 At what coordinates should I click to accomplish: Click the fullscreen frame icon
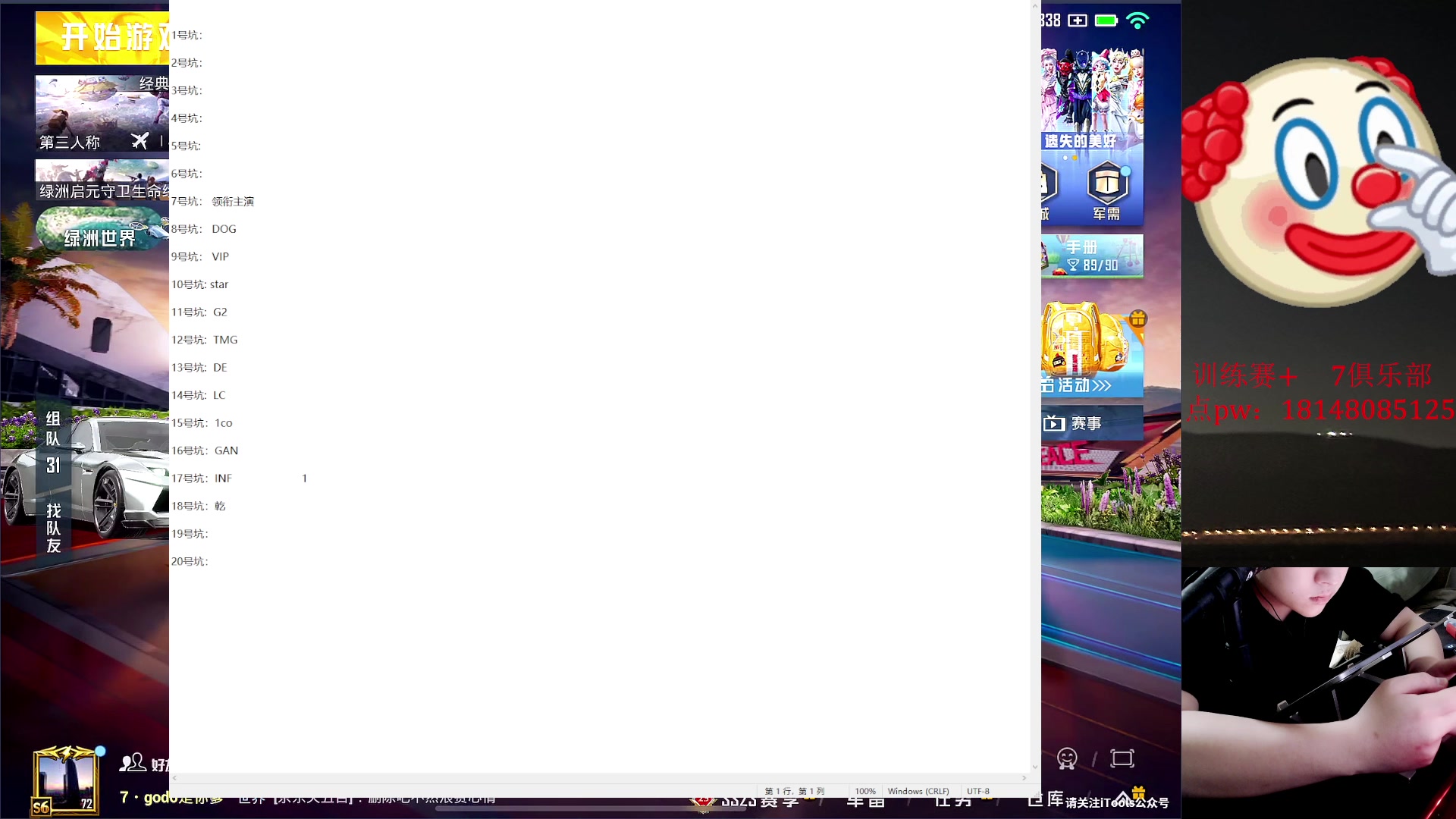pos(1122,758)
